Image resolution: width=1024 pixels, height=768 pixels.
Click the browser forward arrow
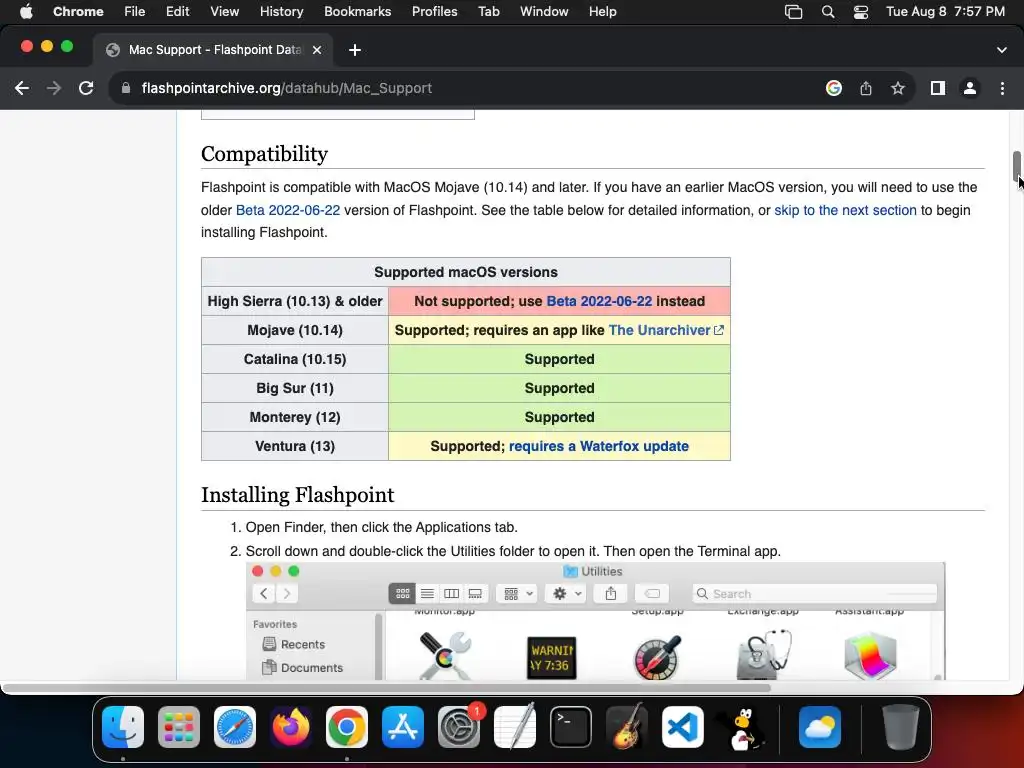(x=54, y=88)
